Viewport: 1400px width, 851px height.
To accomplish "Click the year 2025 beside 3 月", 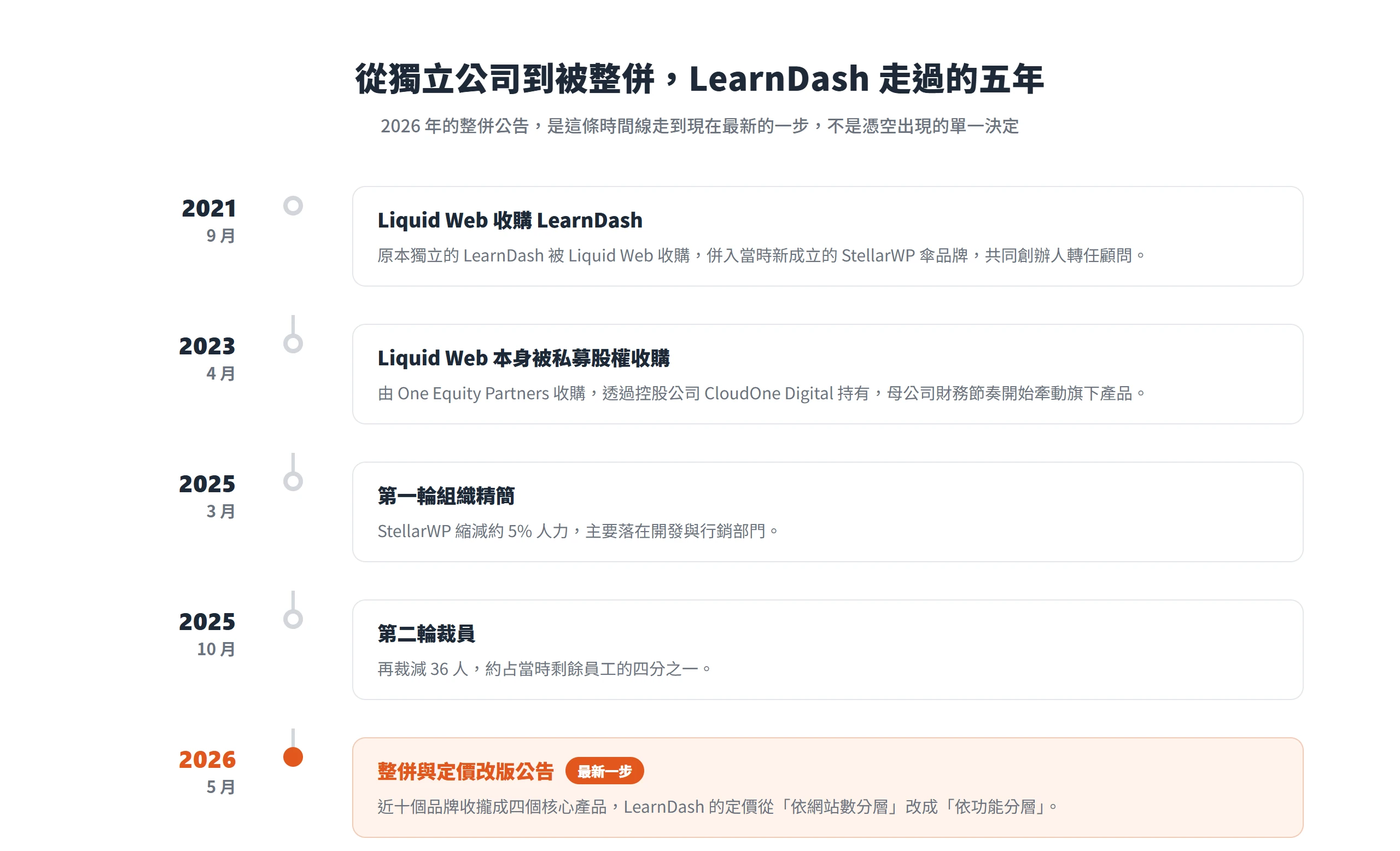I will (207, 485).
